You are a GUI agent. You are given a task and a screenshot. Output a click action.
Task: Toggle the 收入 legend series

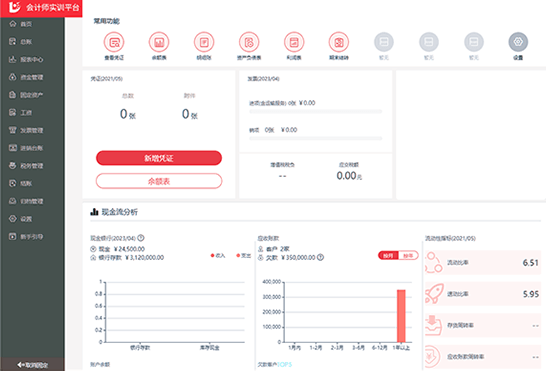218,256
